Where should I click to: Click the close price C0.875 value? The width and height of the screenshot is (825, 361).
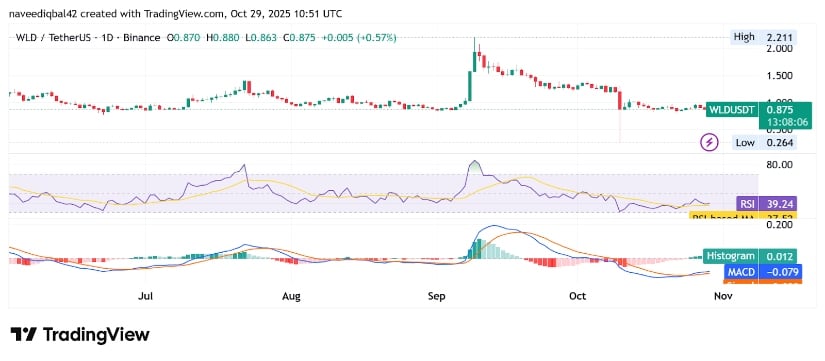point(298,38)
